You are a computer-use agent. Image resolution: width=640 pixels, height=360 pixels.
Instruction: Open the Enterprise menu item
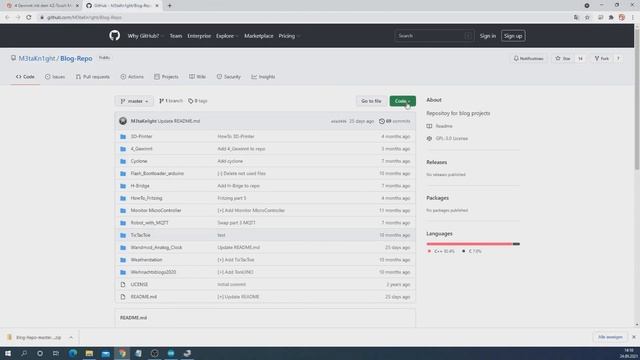coord(199,36)
